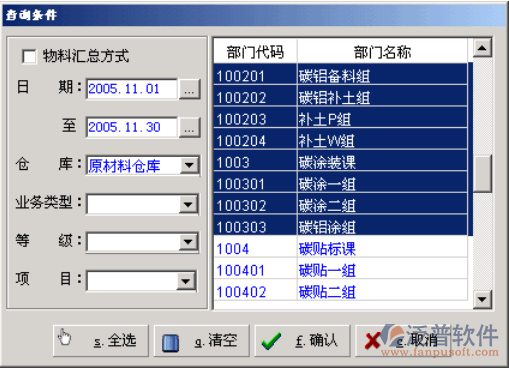Click scrollbar down arrow in department list
The width and height of the screenshot is (509, 368).
(x=482, y=299)
